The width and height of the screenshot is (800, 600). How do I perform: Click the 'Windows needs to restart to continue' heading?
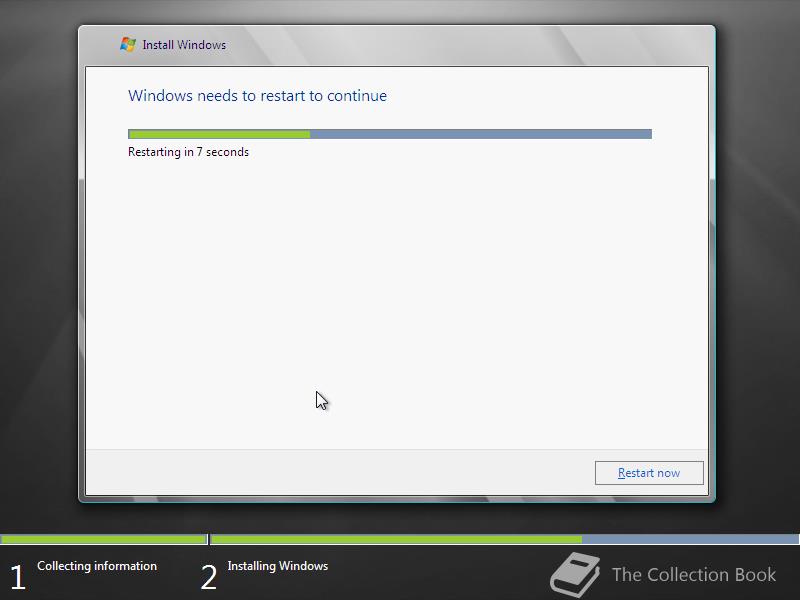(x=257, y=96)
